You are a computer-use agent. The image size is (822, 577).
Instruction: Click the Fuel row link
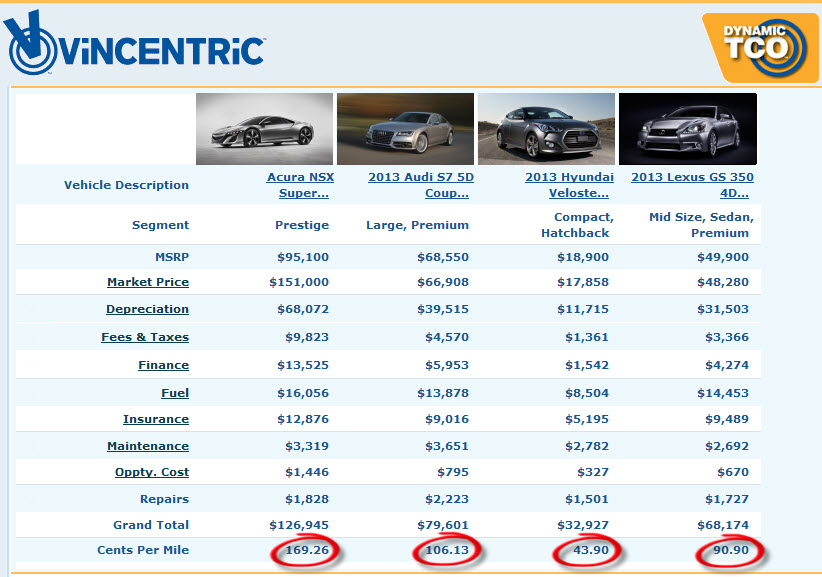click(x=175, y=393)
